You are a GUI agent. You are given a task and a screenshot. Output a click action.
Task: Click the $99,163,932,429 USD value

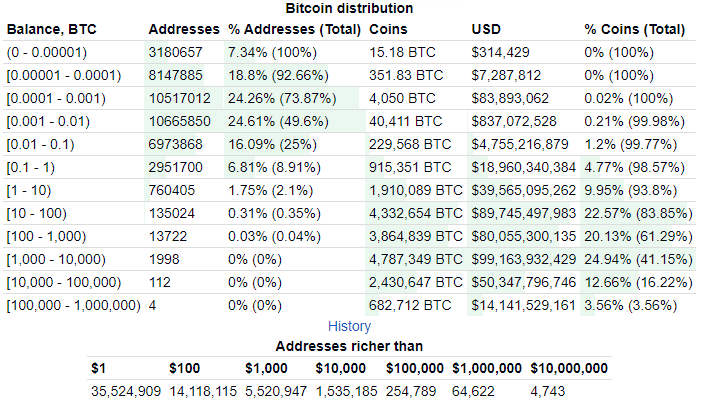coord(524,258)
